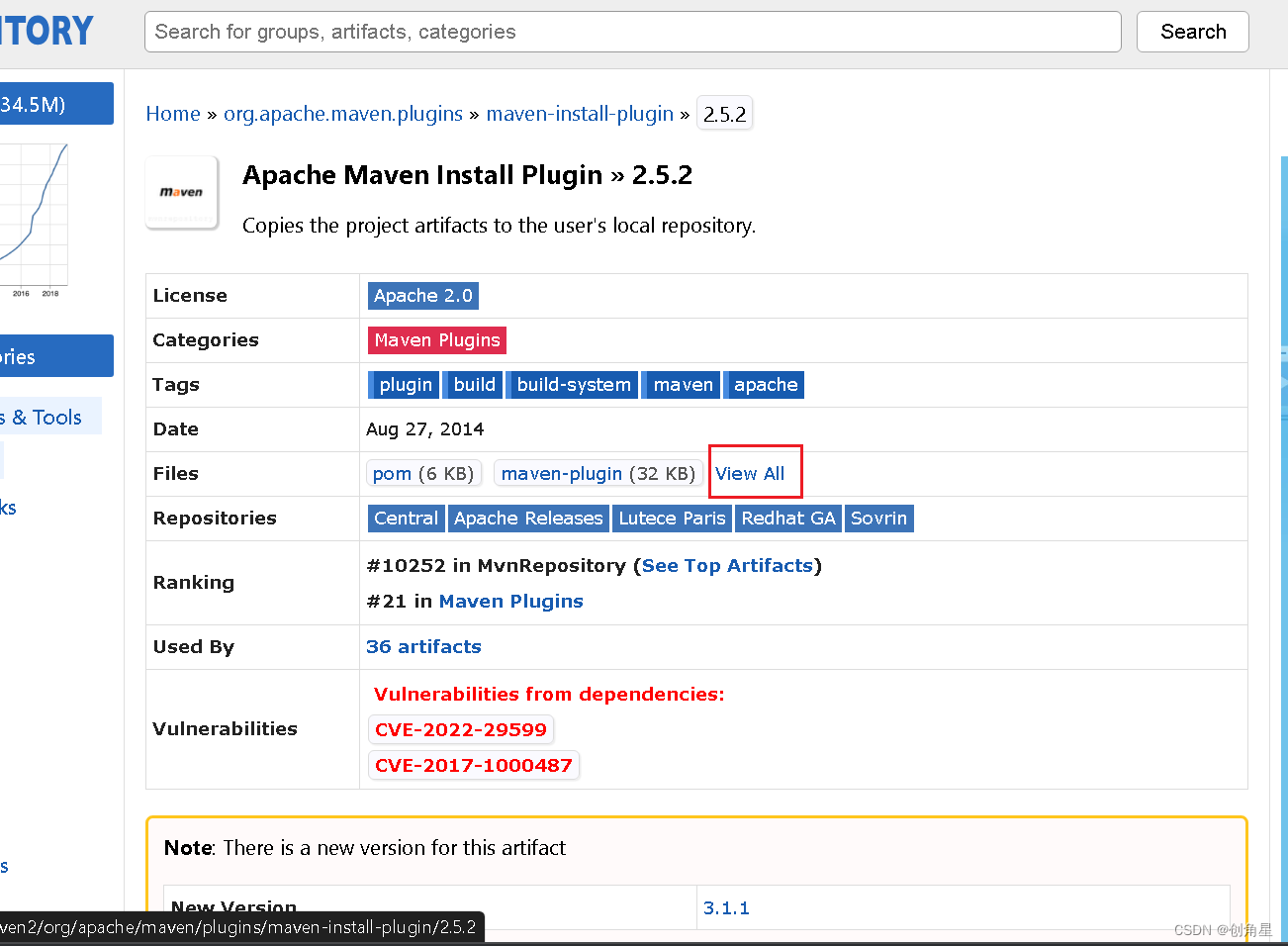This screenshot has height=946, width=1288.
Task: Open the Central repository link
Action: pos(406,518)
